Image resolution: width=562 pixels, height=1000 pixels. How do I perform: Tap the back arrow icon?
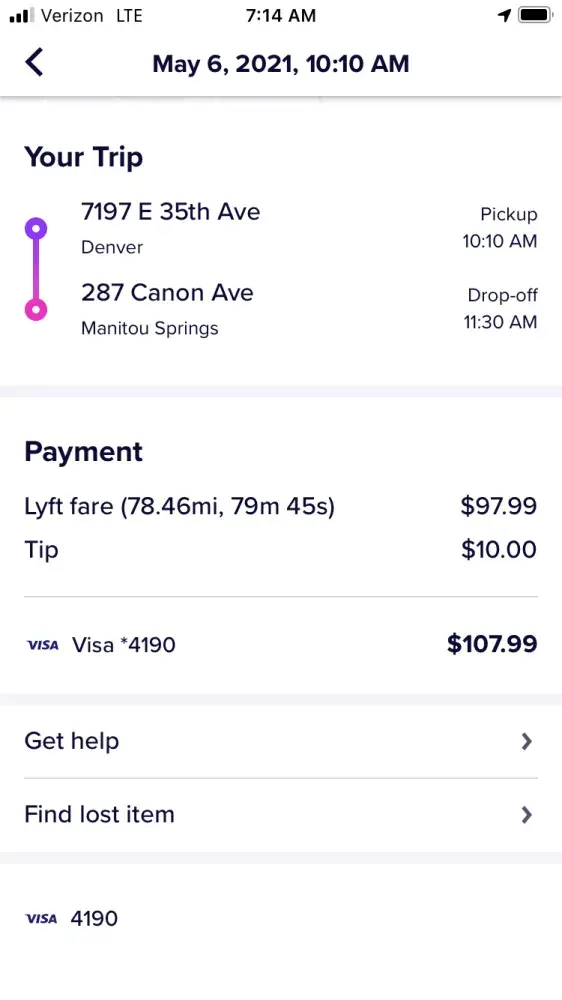pos(34,62)
